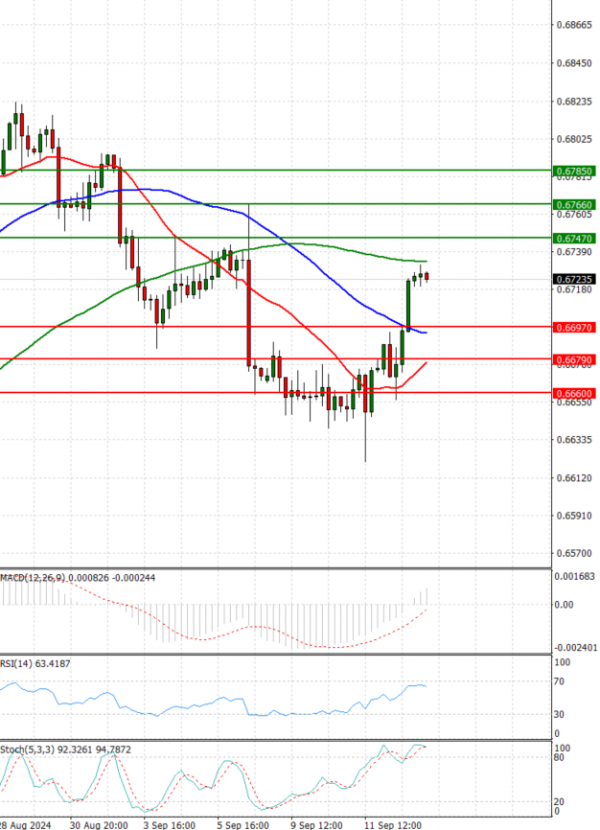The image size is (600, 830).
Task: Click the -0.002401 MACD scale value
Action: click(x=575, y=648)
